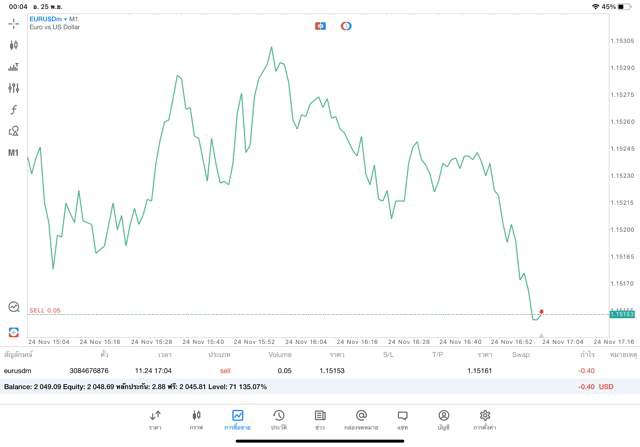Switch to the ประวัติ (History) tab
The image size is (640, 447).
point(278,418)
